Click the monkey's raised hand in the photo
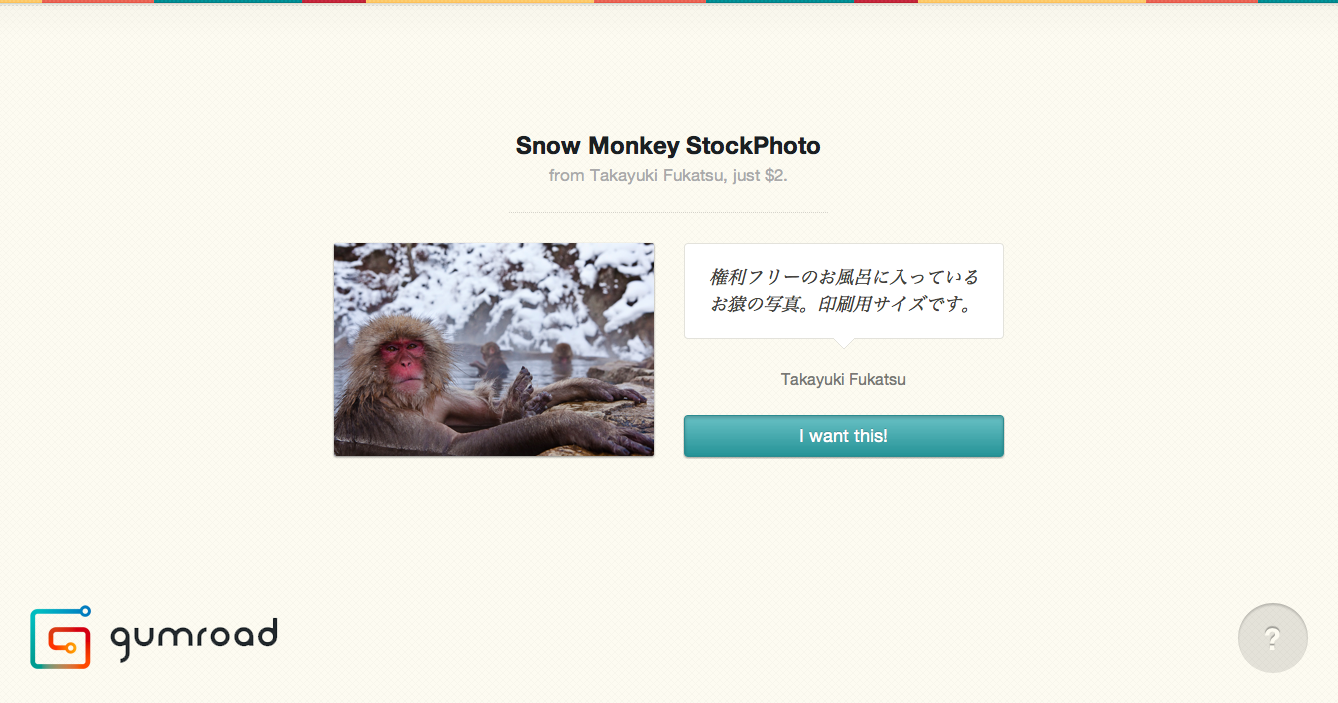Image resolution: width=1338 pixels, height=703 pixels. point(520,392)
